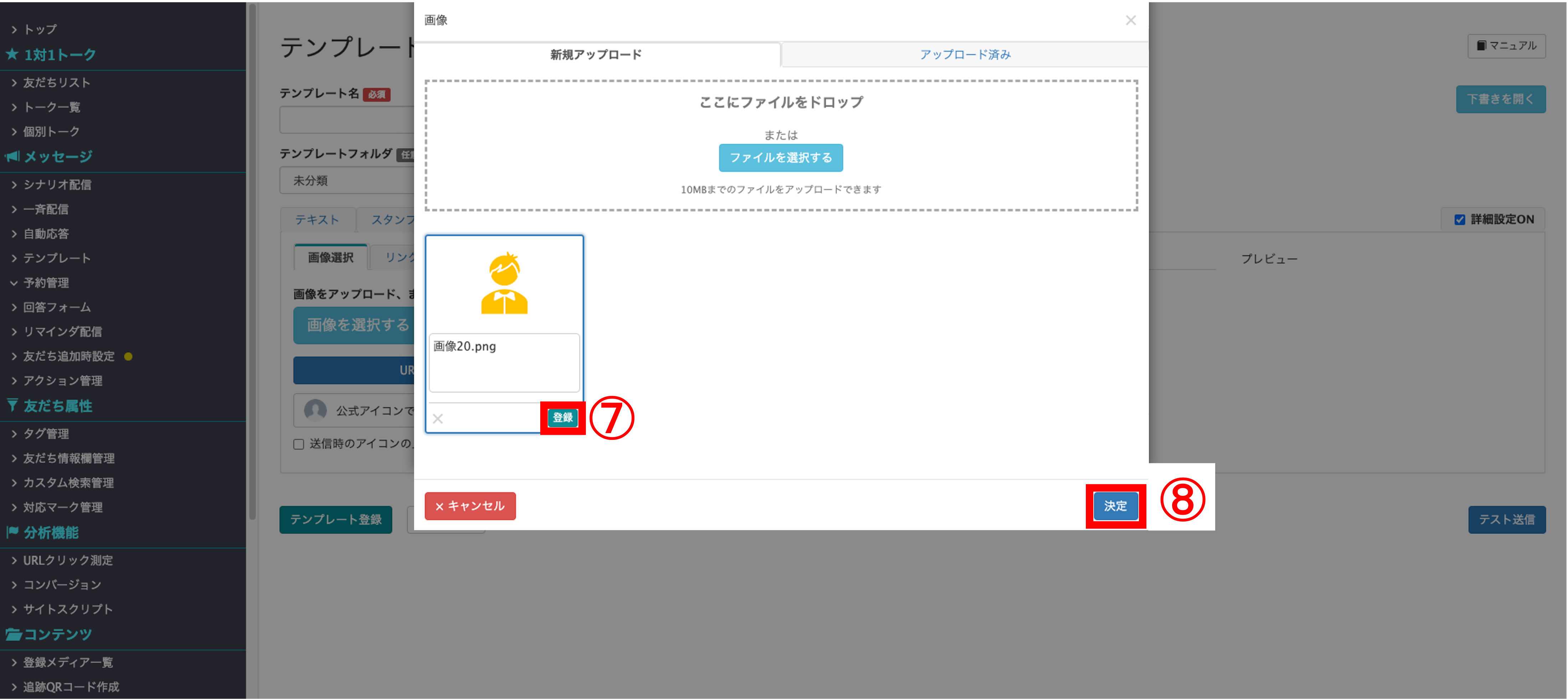This screenshot has height=699, width=1568.
Task: Click the funnel icon beside 友だち属性
Action: 11,406
